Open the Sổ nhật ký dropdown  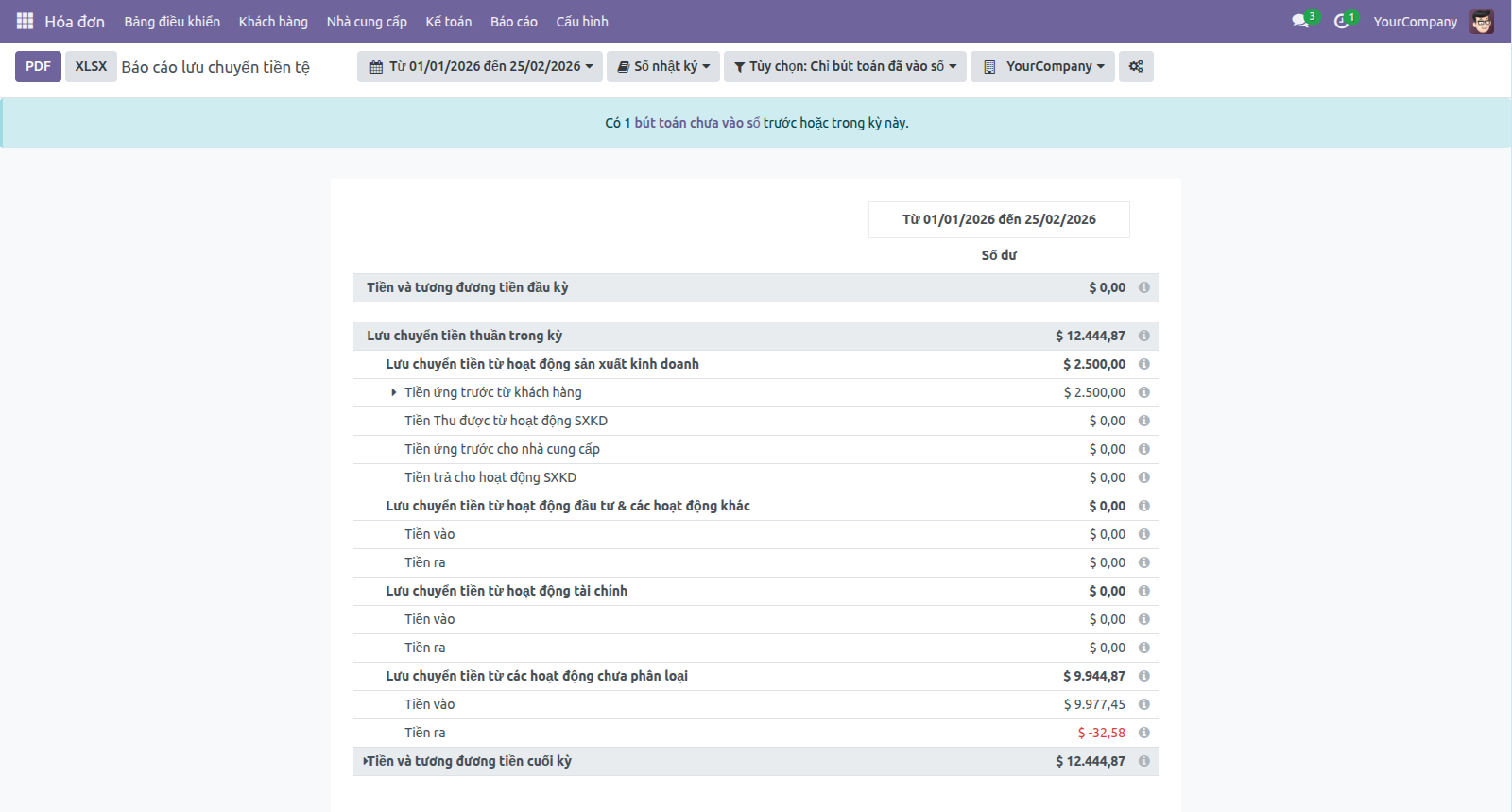[x=663, y=66]
